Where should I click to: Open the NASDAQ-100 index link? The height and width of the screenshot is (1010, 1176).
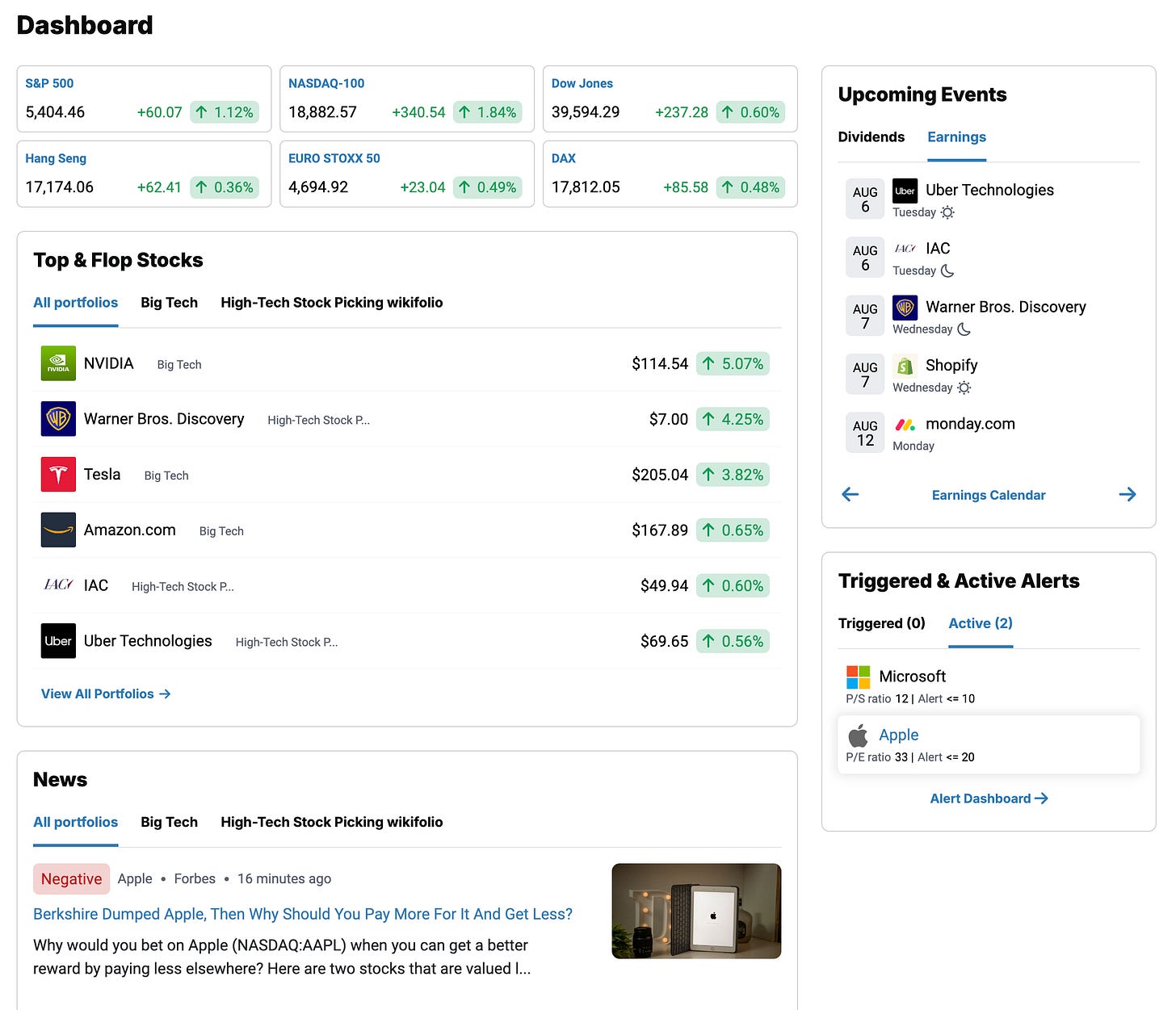point(326,83)
